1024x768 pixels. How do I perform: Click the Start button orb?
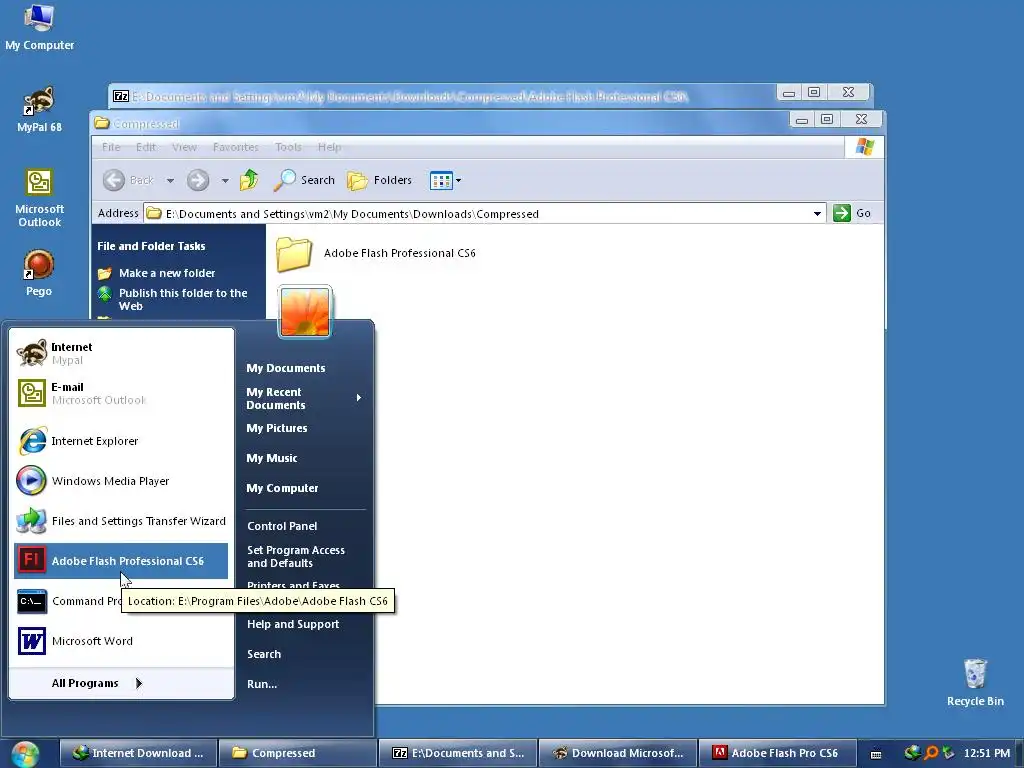25,754
